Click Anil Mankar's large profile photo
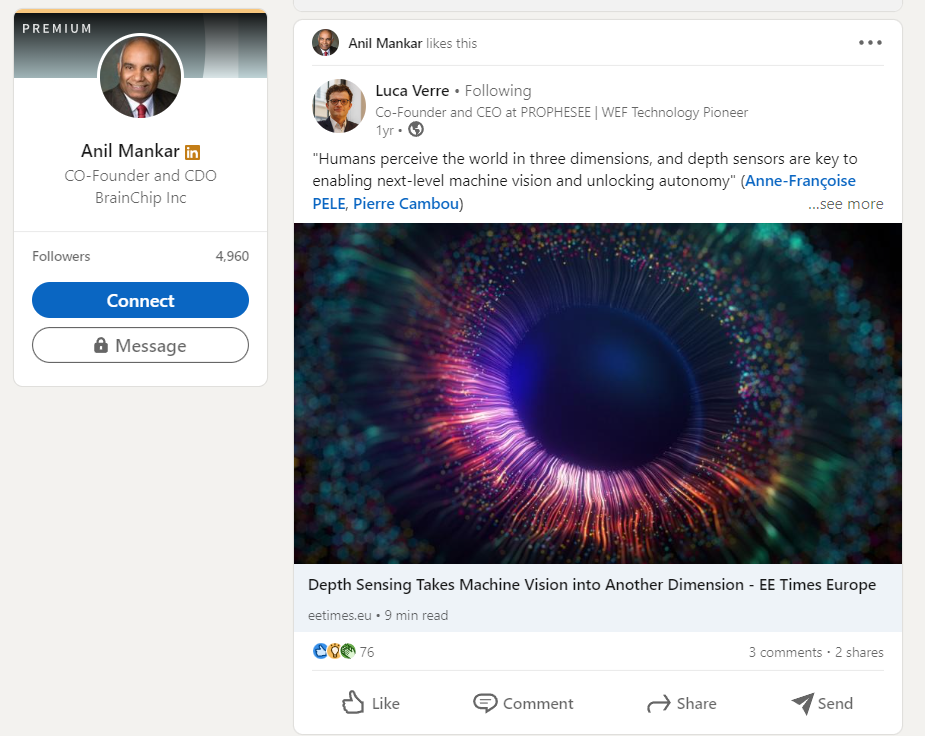This screenshot has width=925, height=736. coord(140,76)
